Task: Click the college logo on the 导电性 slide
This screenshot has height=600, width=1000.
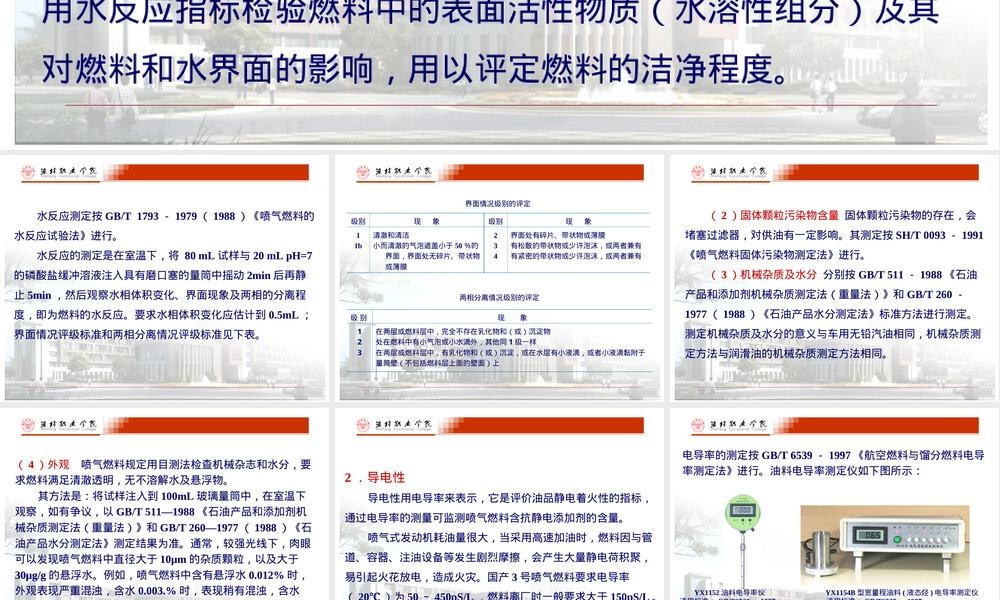Action: point(393,425)
